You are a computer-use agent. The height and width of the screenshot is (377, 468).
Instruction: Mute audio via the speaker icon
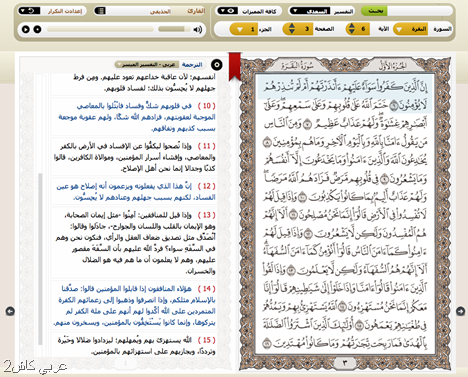[x=198, y=30]
